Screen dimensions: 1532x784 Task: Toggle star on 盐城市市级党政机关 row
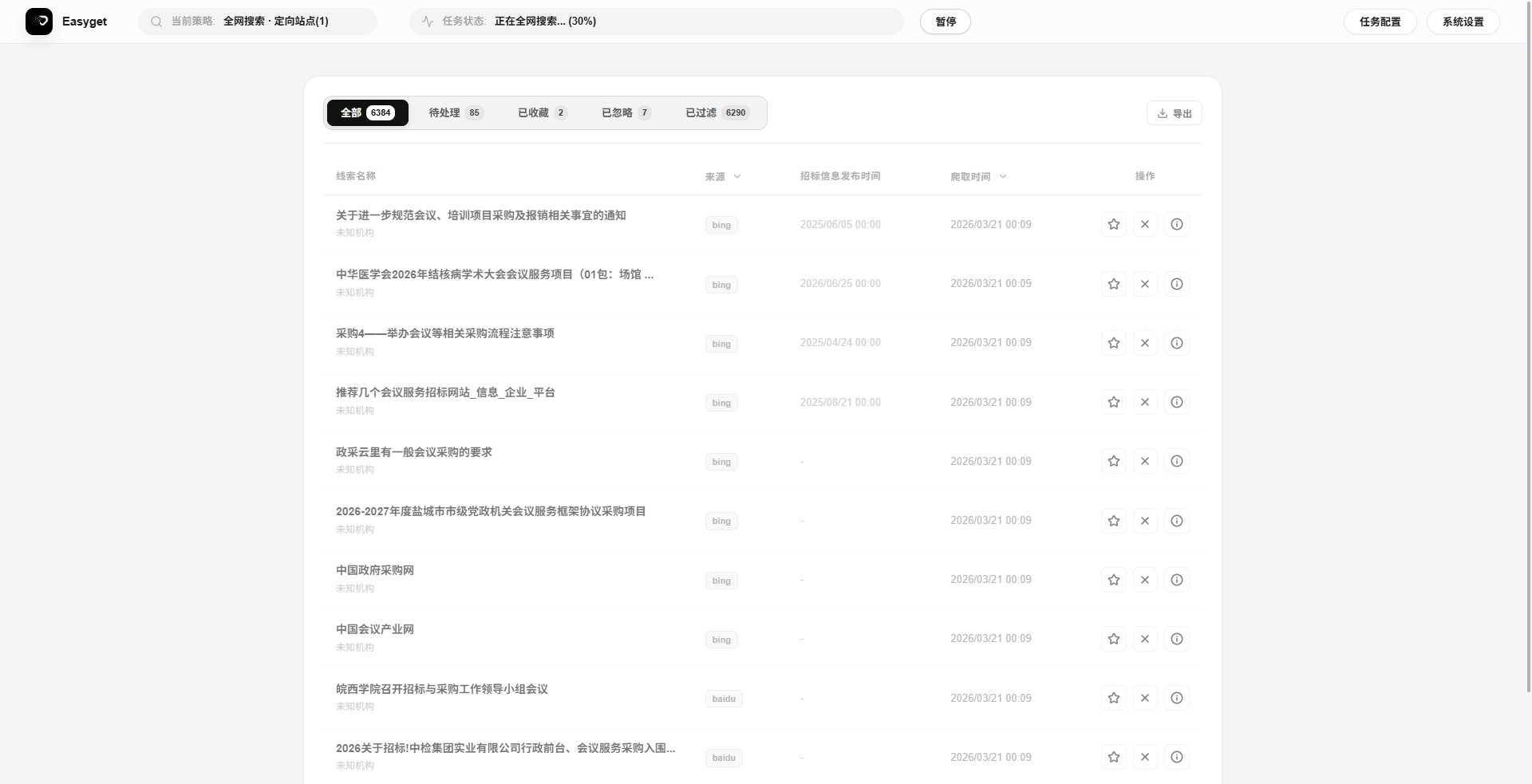(x=1113, y=521)
